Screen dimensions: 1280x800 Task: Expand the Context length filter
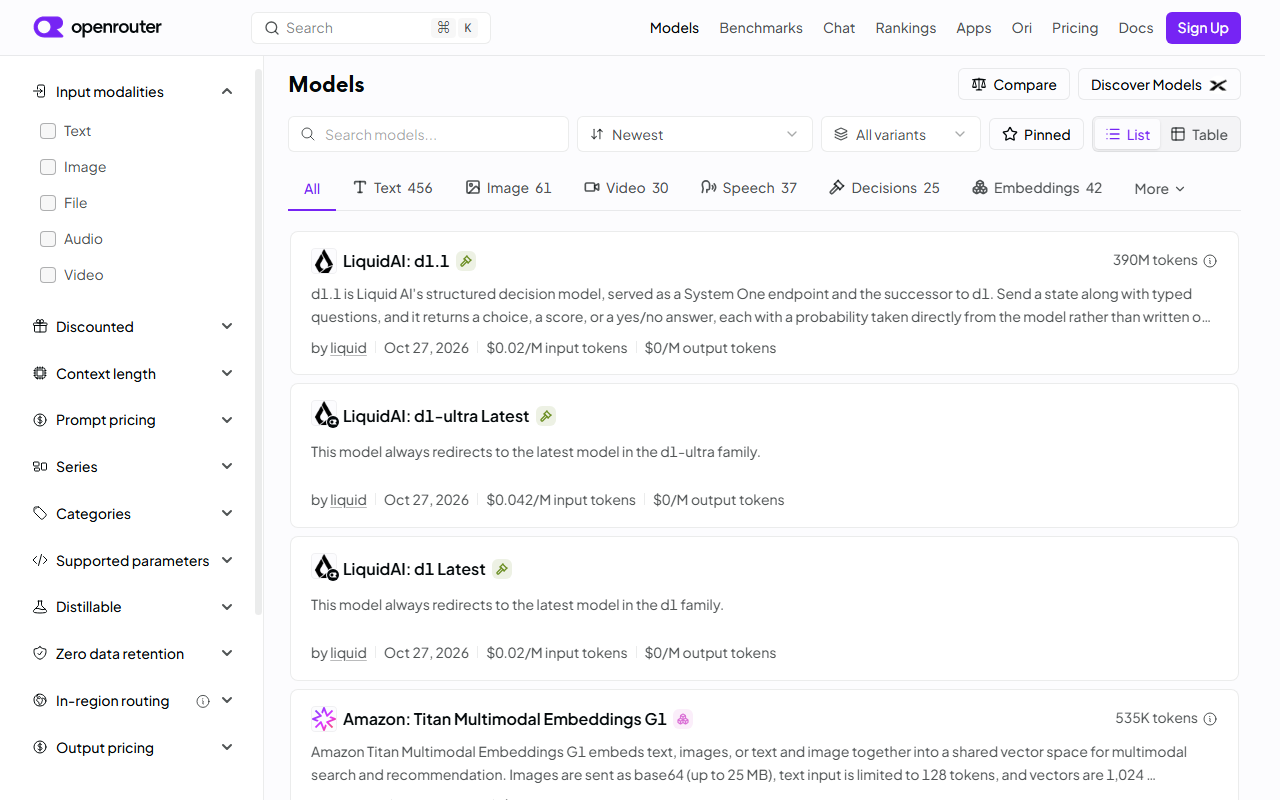pos(133,374)
